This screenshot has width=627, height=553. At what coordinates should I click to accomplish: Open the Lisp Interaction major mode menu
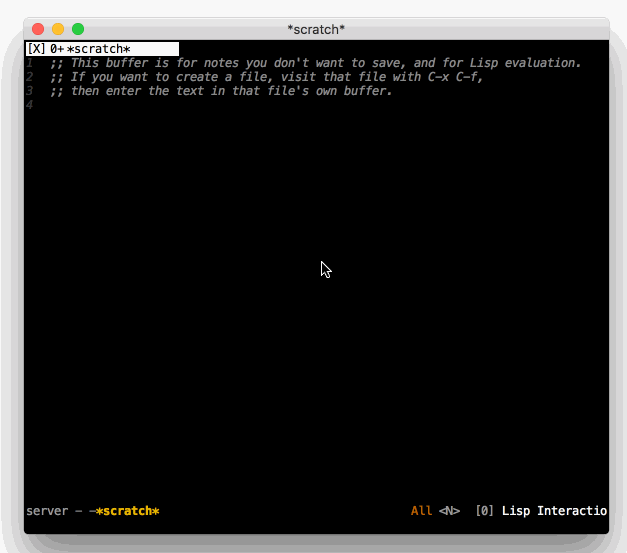click(x=554, y=511)
